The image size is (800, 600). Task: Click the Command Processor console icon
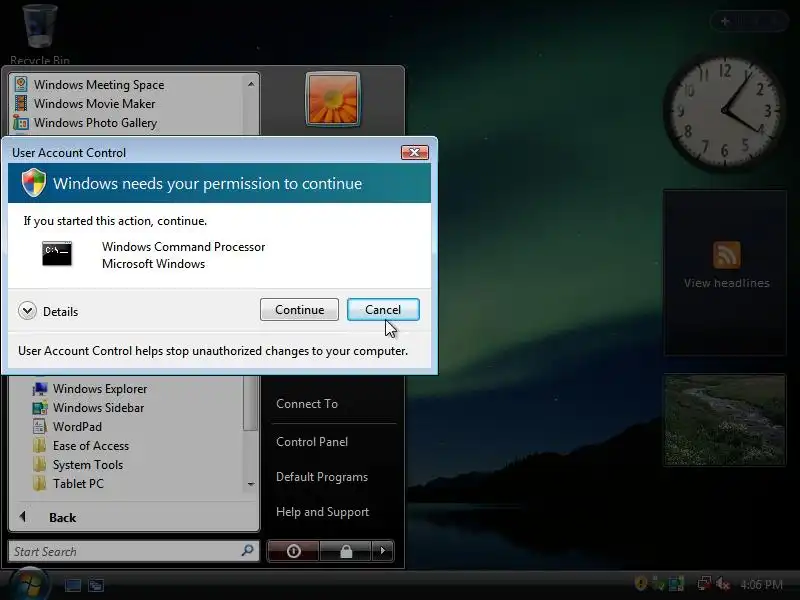pyautogui.click(x=57, y=254)
